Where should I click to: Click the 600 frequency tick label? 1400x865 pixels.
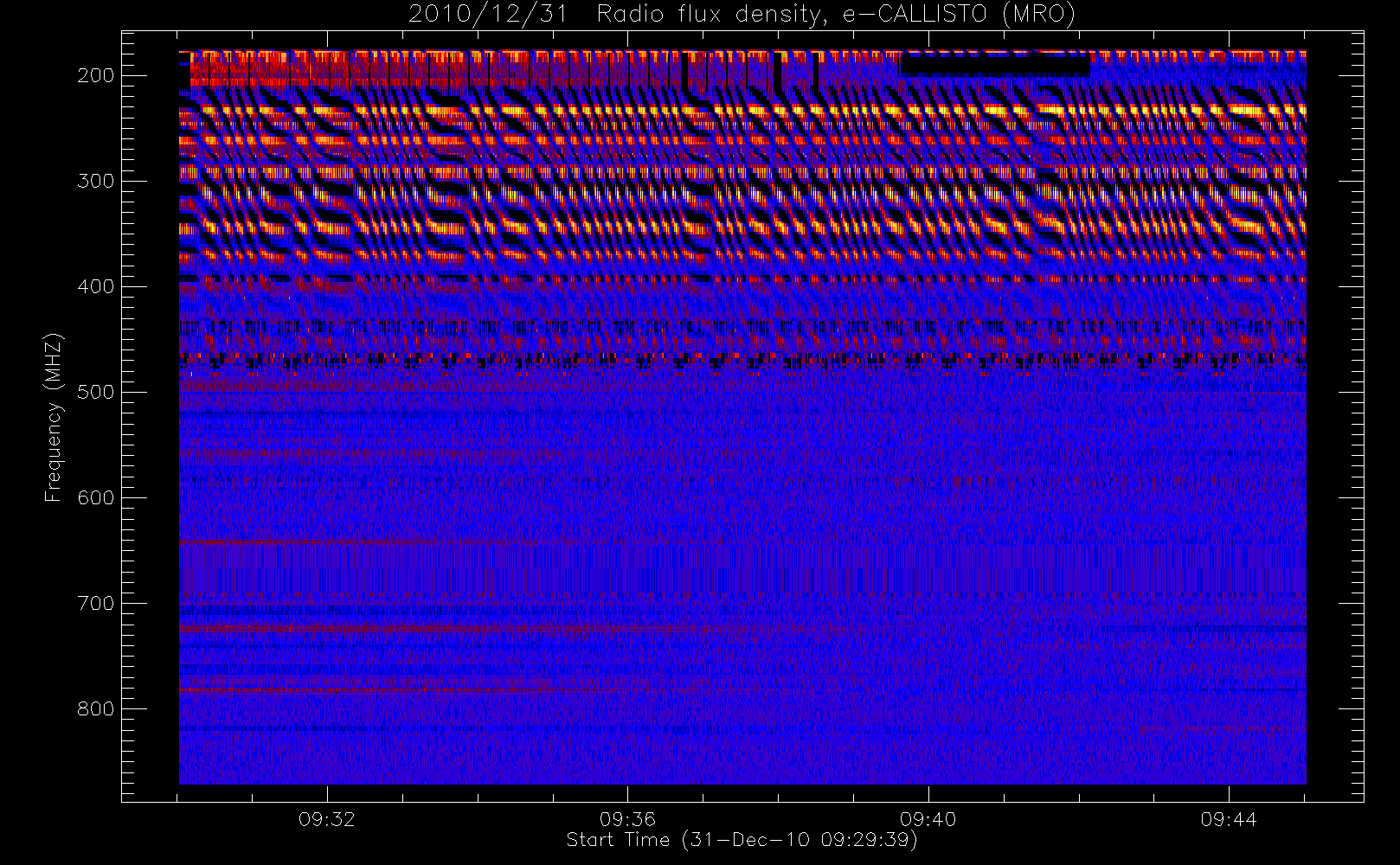tap(95, 497)
